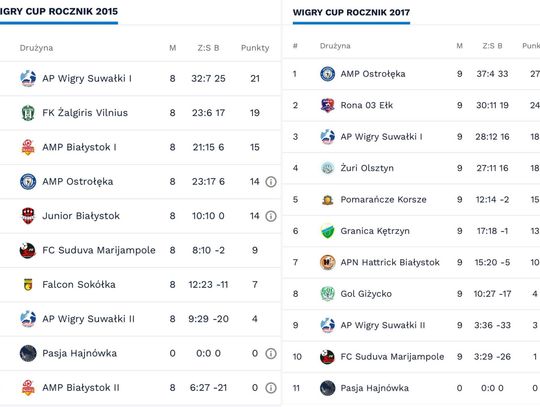Click the Drużyna column header in 2017 table
Viewport: 540px width, 407px height.
(x=335, y=46)
